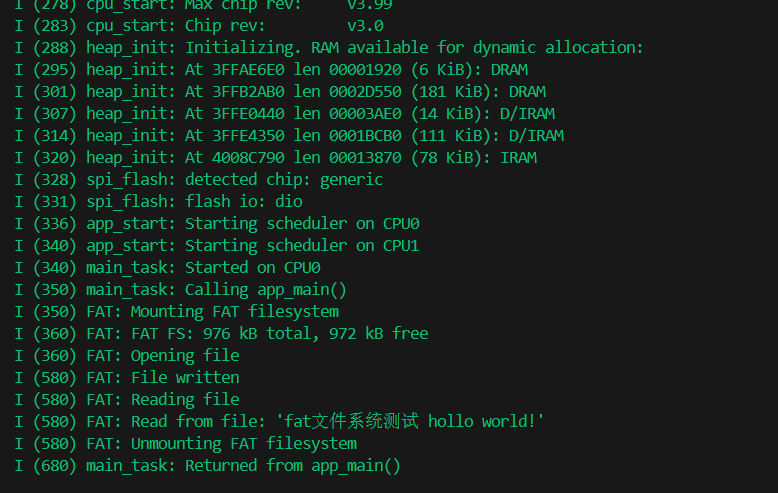Click the 'FAT: Opening file' log line

pyautogui.click(x=127, y=356)
